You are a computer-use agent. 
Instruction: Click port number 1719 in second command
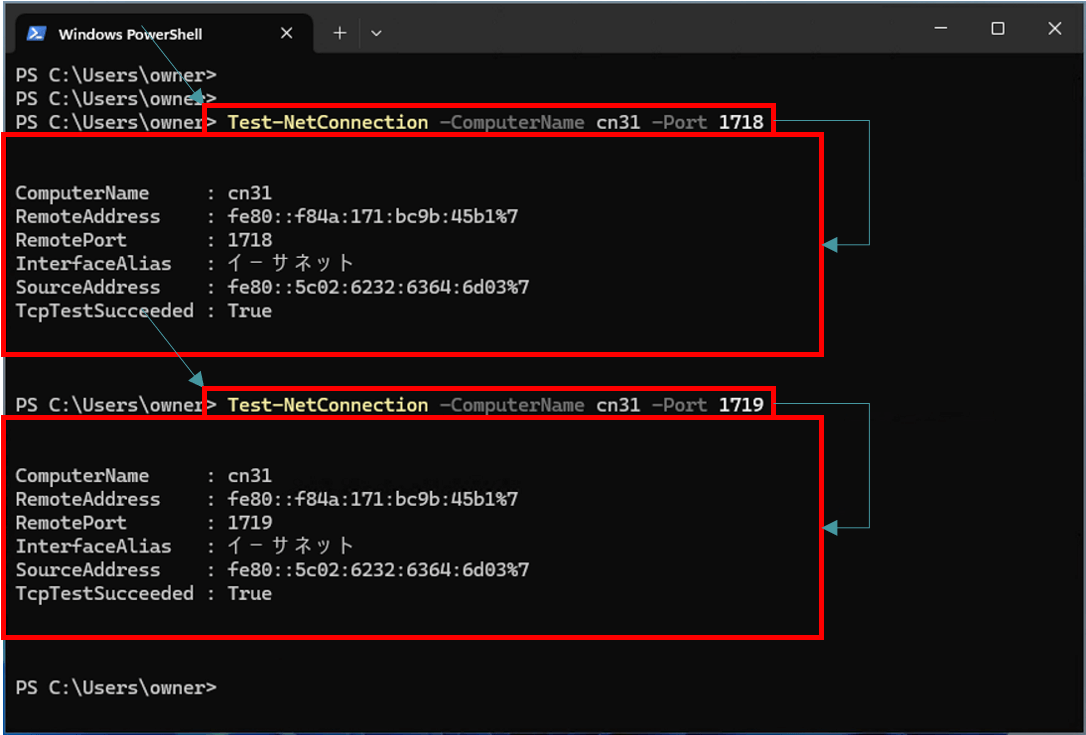pos(740,405)
